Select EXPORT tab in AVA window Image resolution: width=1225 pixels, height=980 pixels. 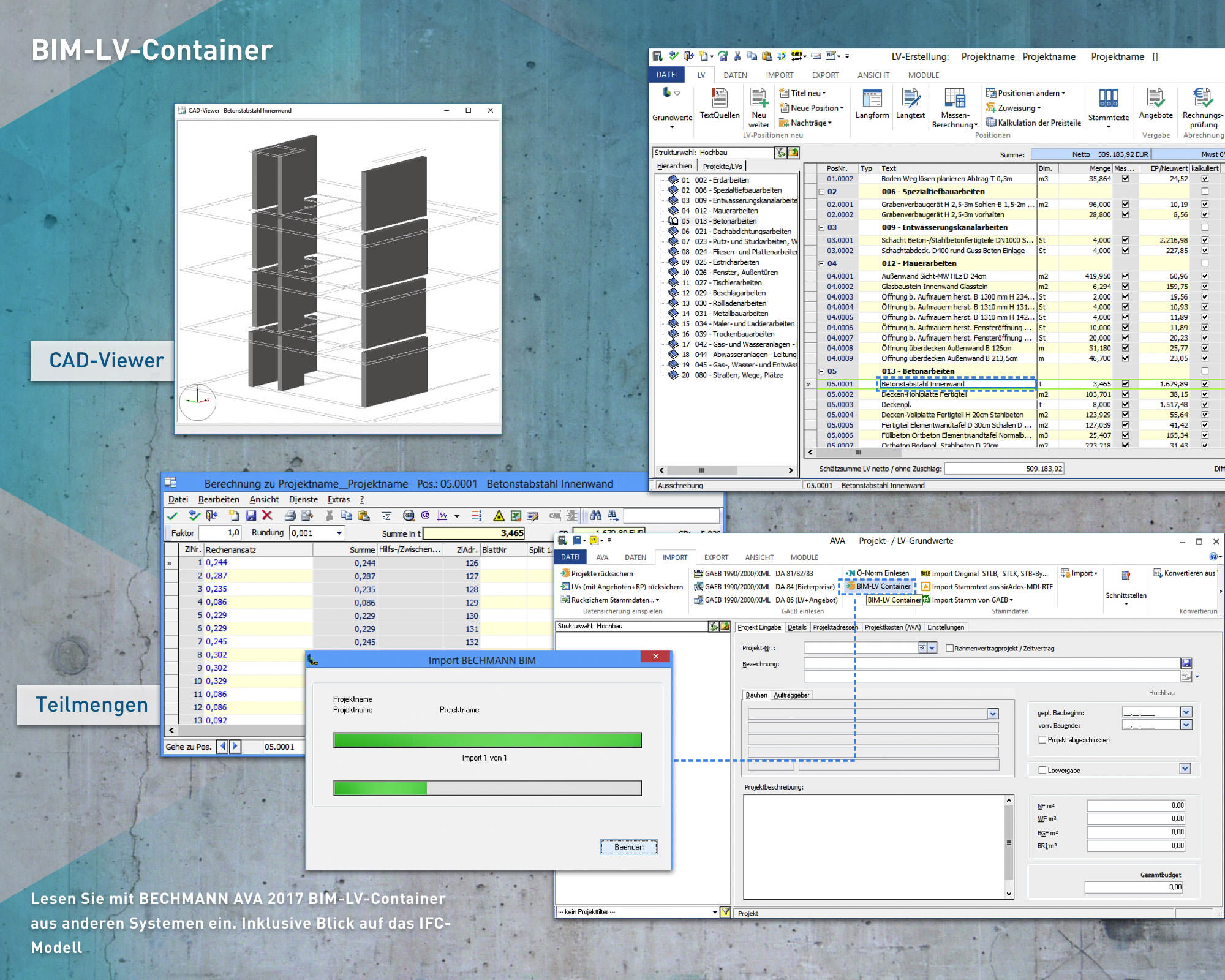click(716, 557)
